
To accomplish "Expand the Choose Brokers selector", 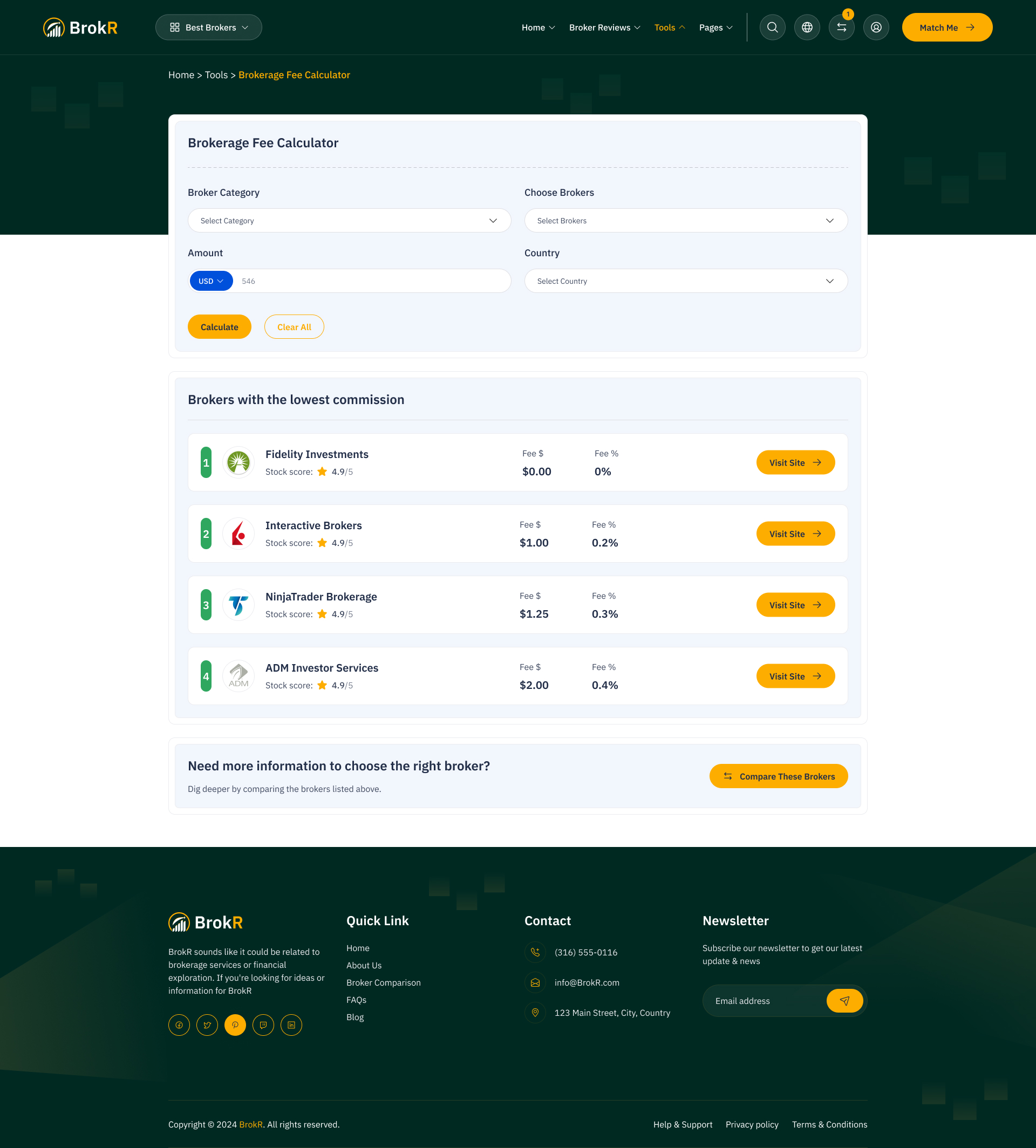I will (x=685, y=220).
